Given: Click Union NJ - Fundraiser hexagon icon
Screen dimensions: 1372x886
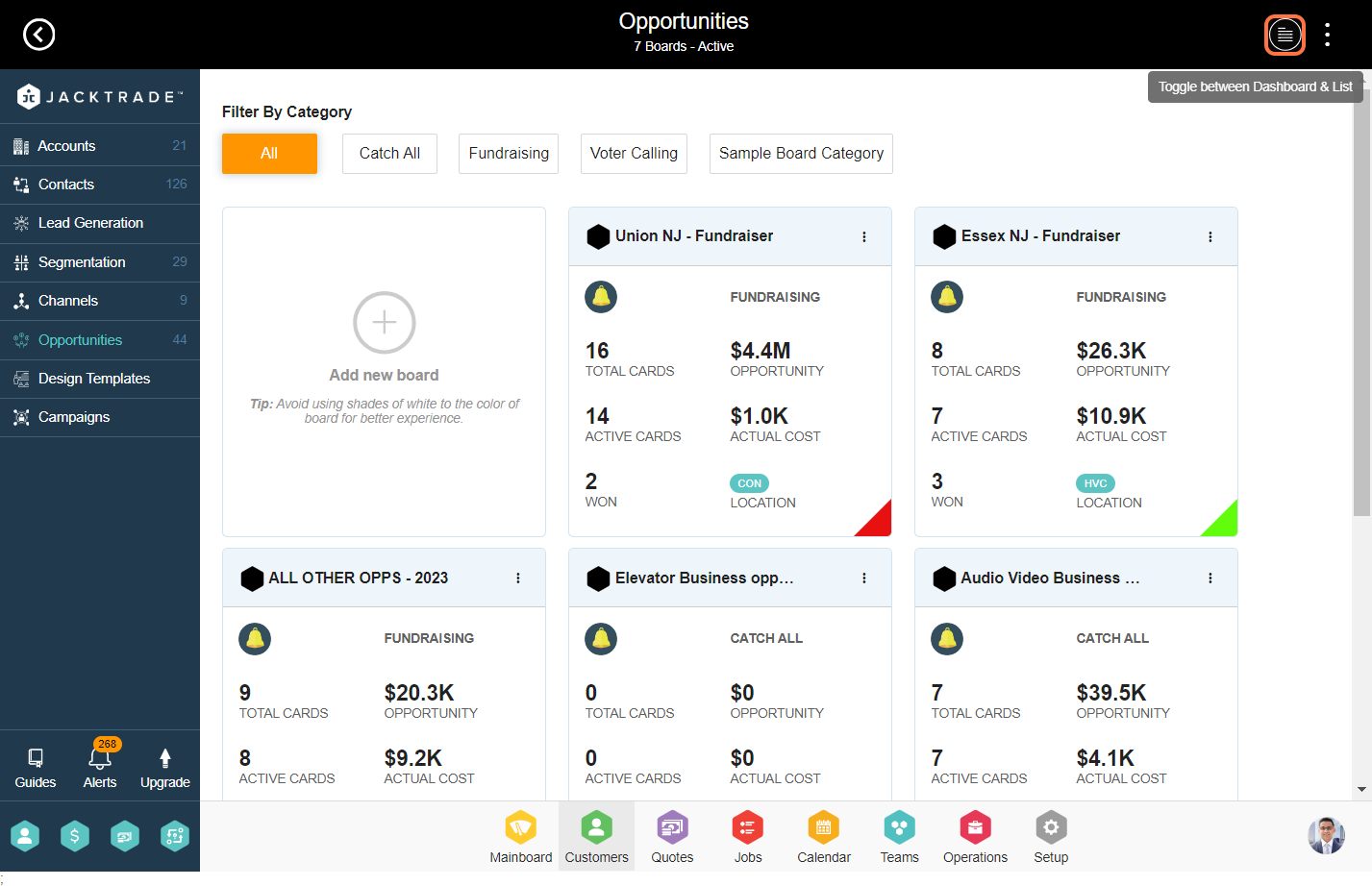Looking at the screenshot, I should (x=598, y=236).
